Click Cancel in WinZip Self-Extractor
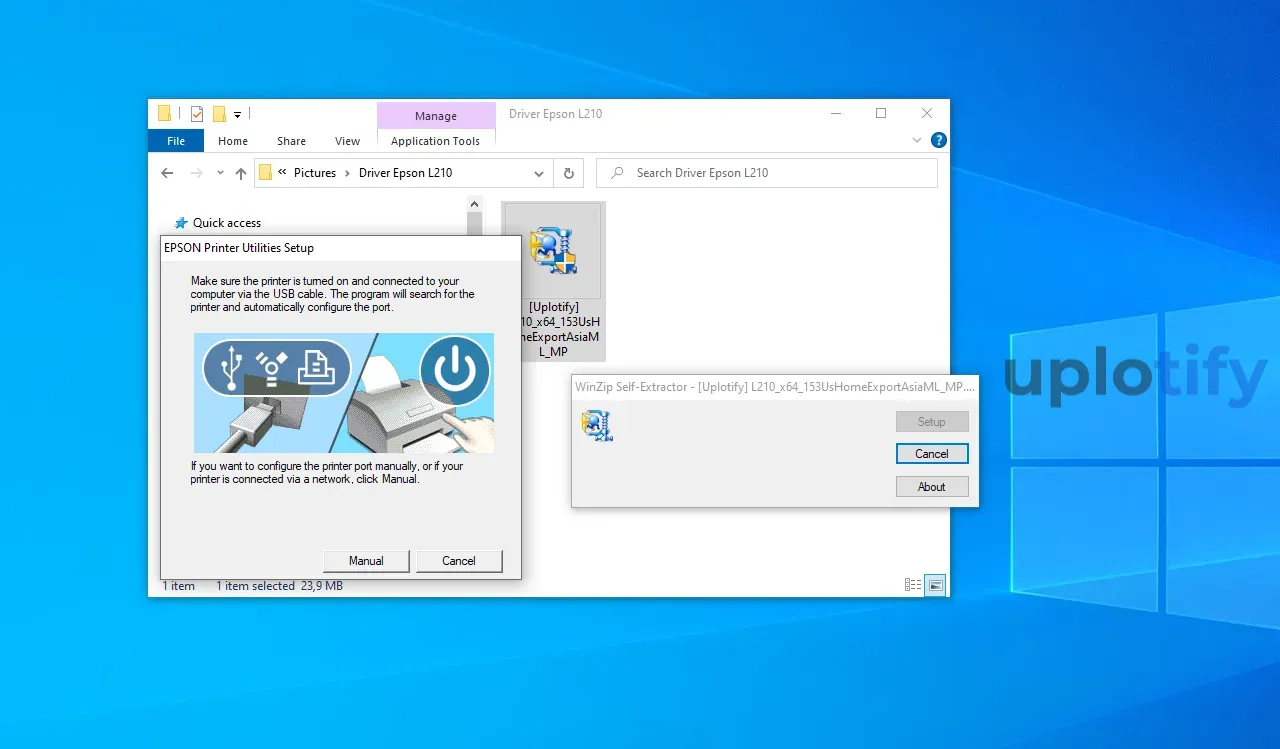This screenshot has height=749, width=1280. point(932,454)
